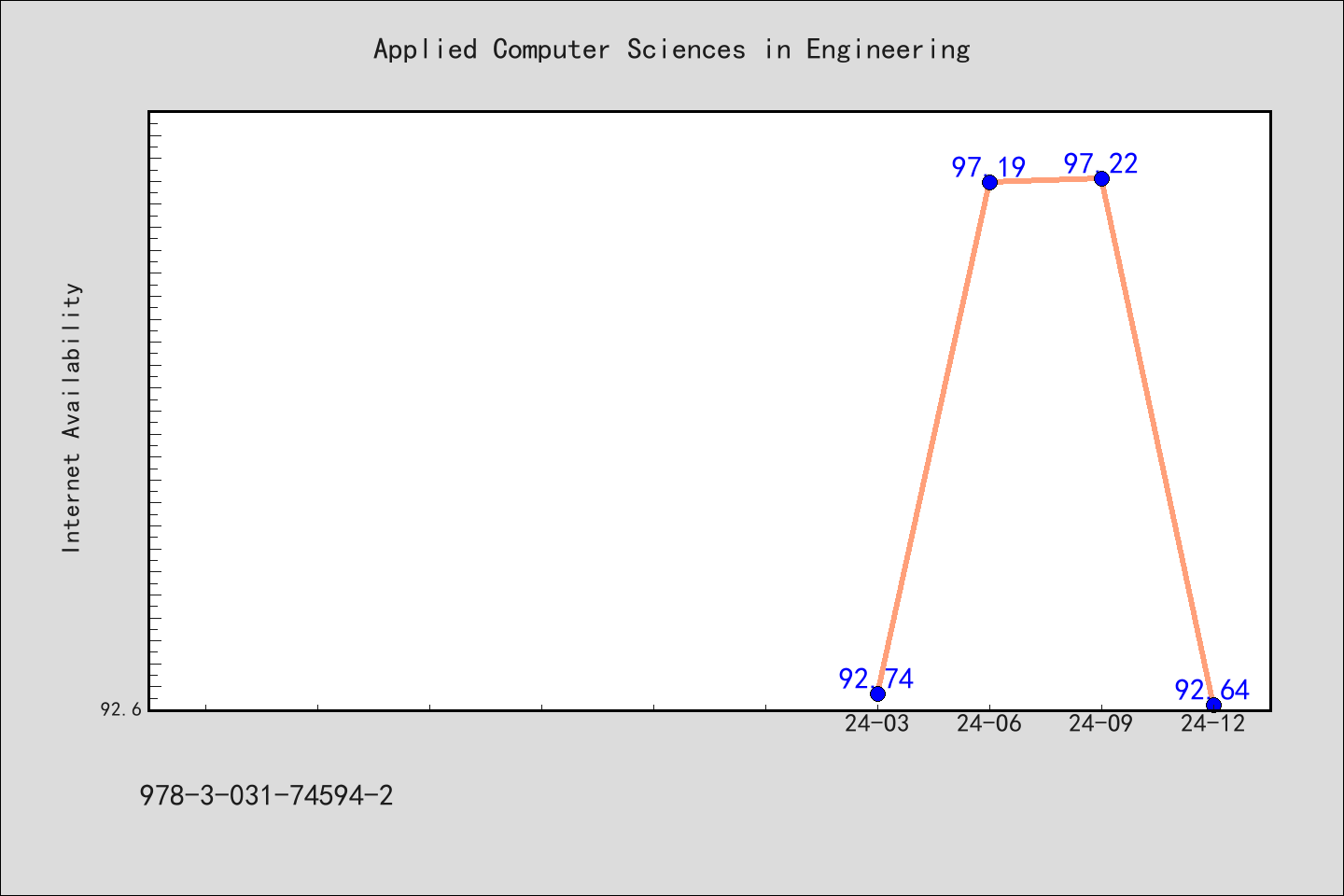Click the blue value label 97.22
Viewport: 1344px width, 896px height.
1101,164
